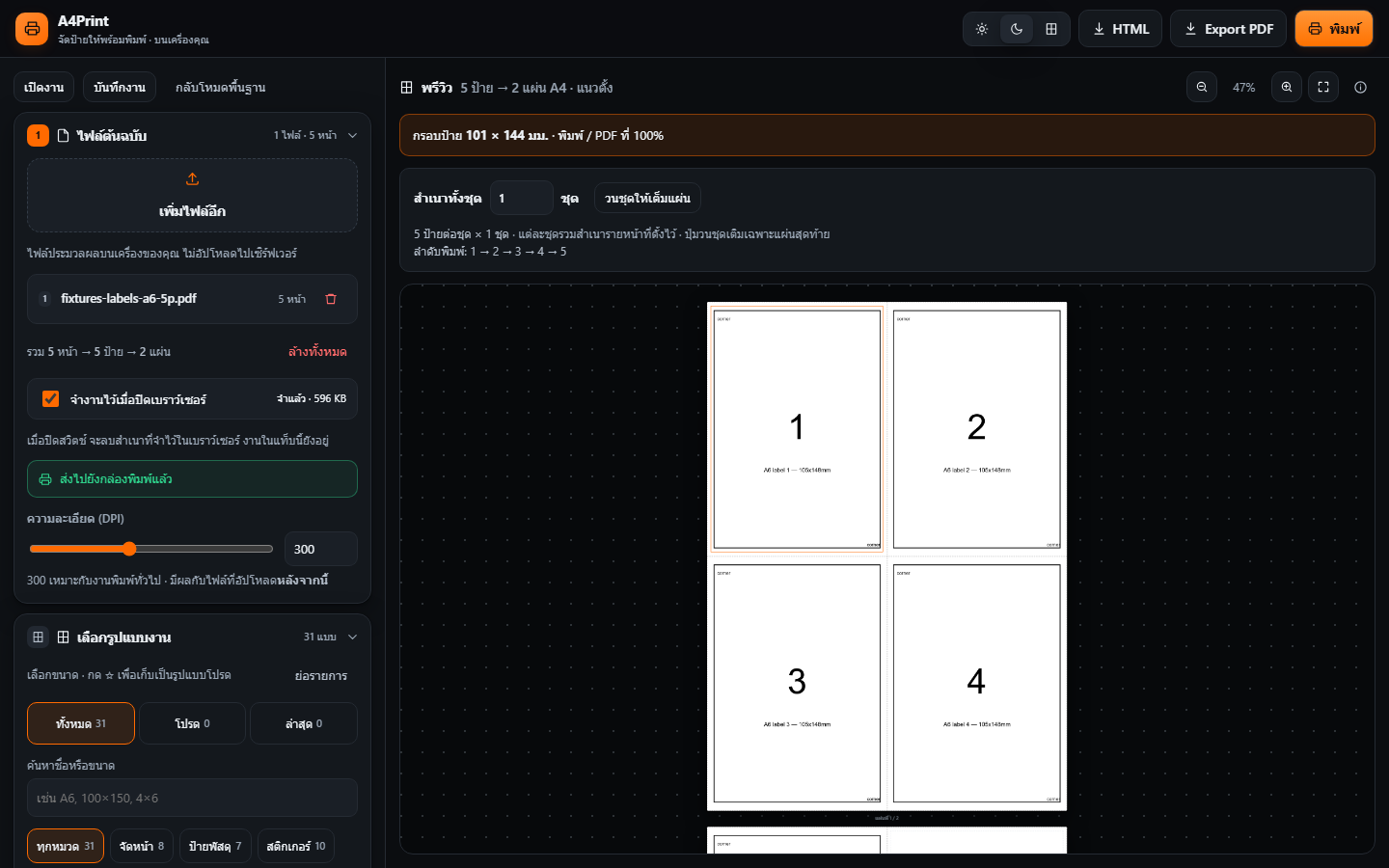Select label 4 in the preview sheet
The image size is (1389, 868).
(x=976, y=683)
